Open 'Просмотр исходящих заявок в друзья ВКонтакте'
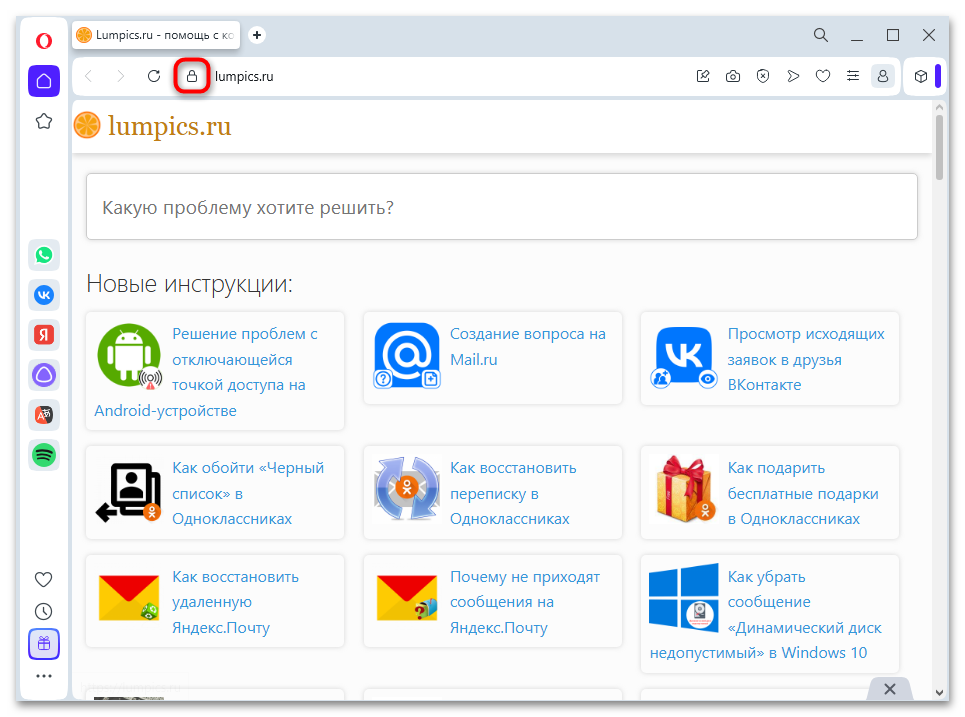 click(x=806, y=359)
